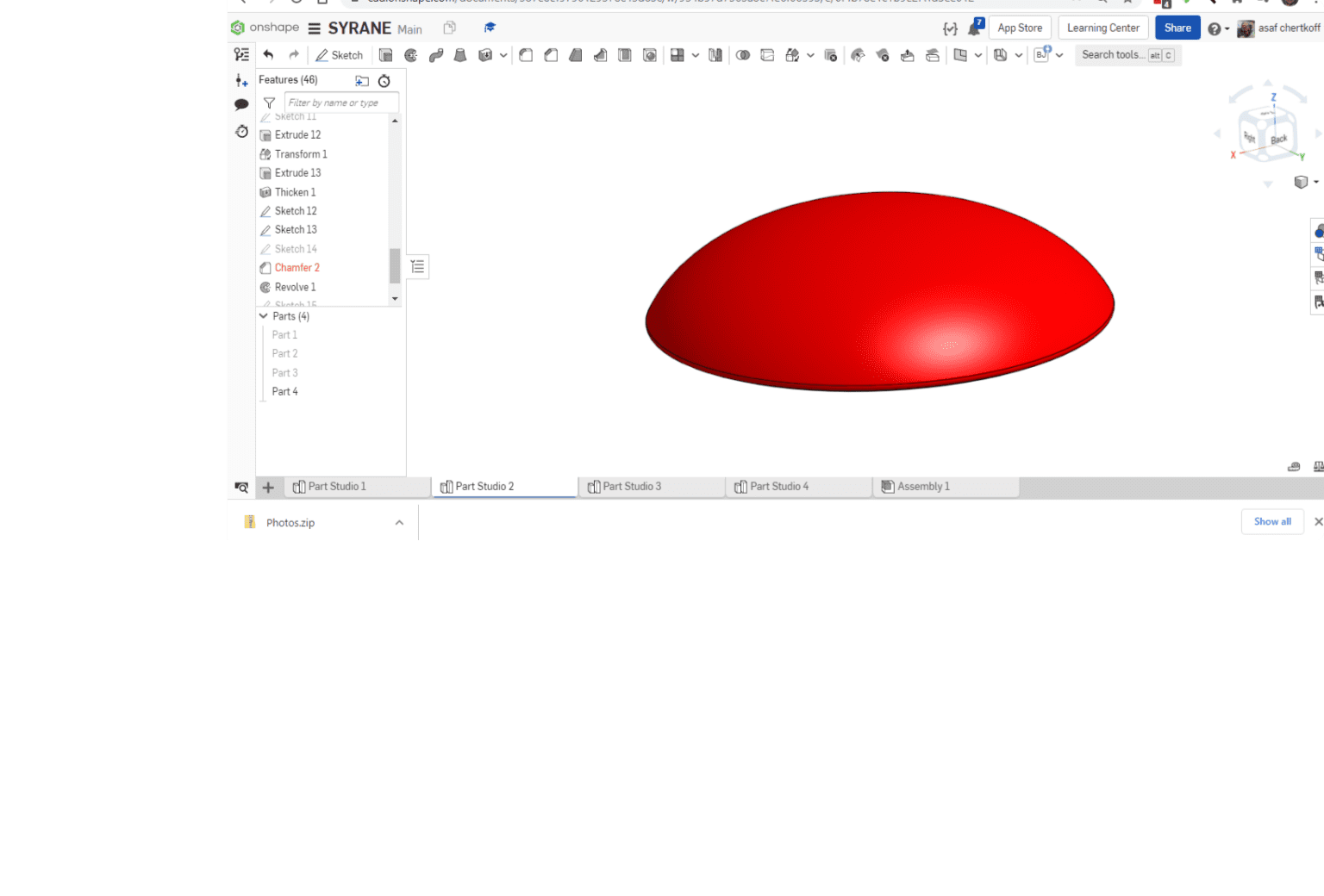The height and width of the screenshot is (896, 1324).
Task: Select the Revolve tool in the toolbar
Action: coord(411,55)
